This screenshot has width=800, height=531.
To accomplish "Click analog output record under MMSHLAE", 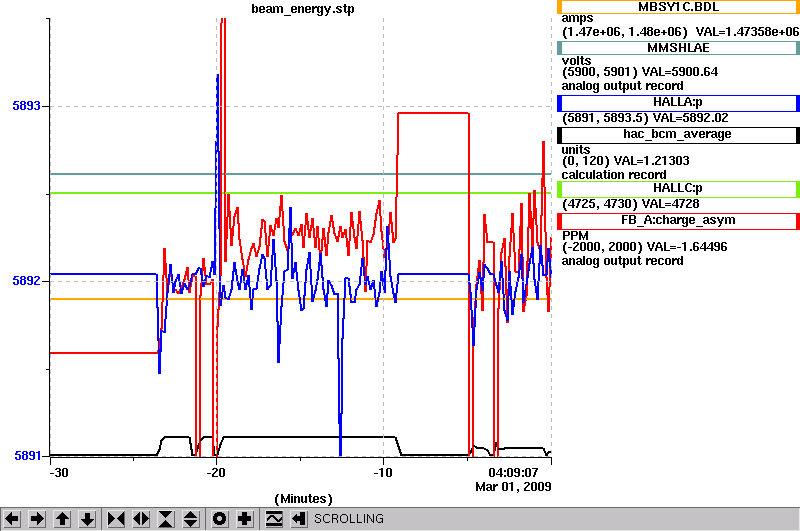I will pos(622,86).
